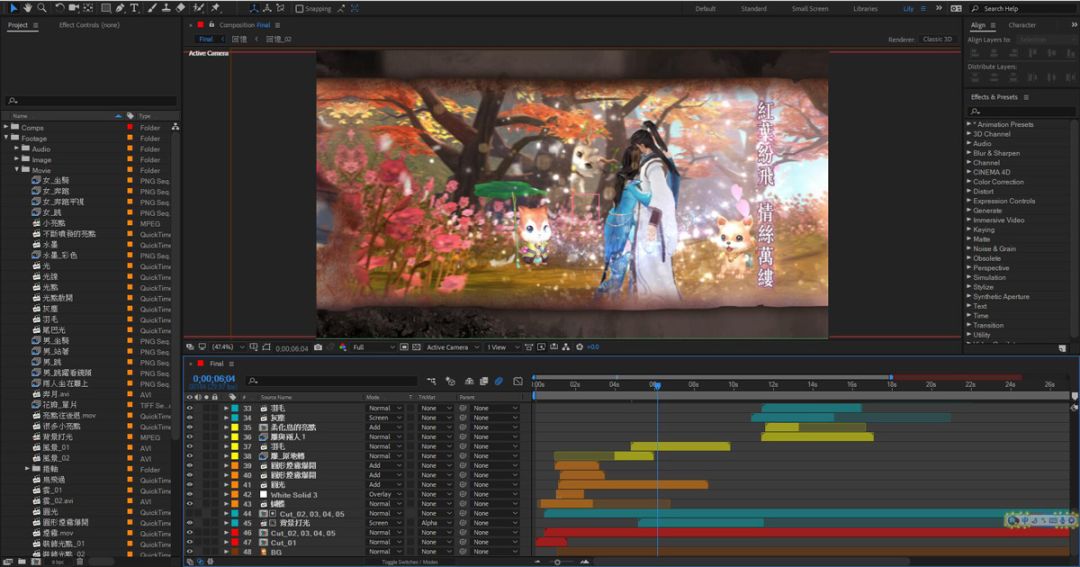Click the yellow label swatch of layer 35

pyautogui.click(x=235, y=427)
